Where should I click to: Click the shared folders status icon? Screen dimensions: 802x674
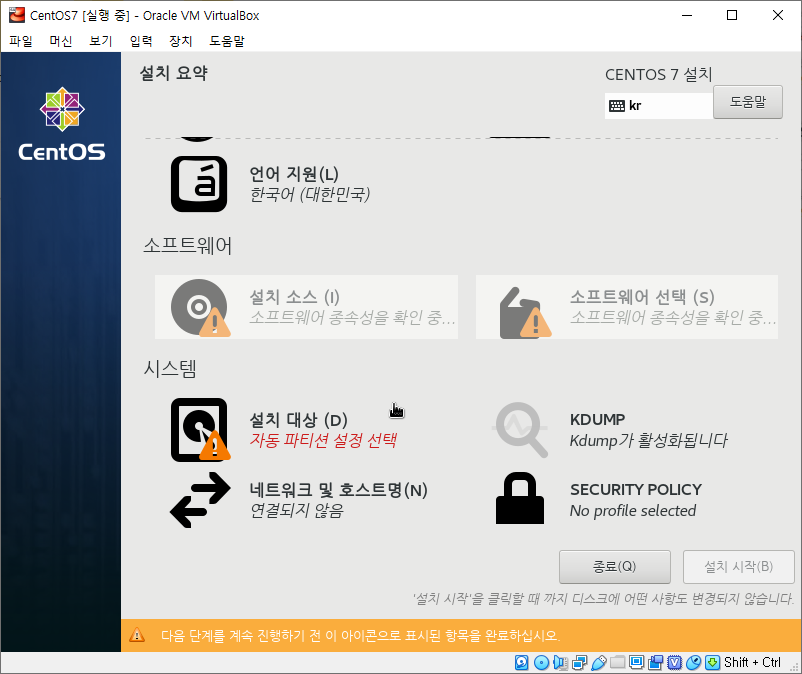[x=618, y=663]
